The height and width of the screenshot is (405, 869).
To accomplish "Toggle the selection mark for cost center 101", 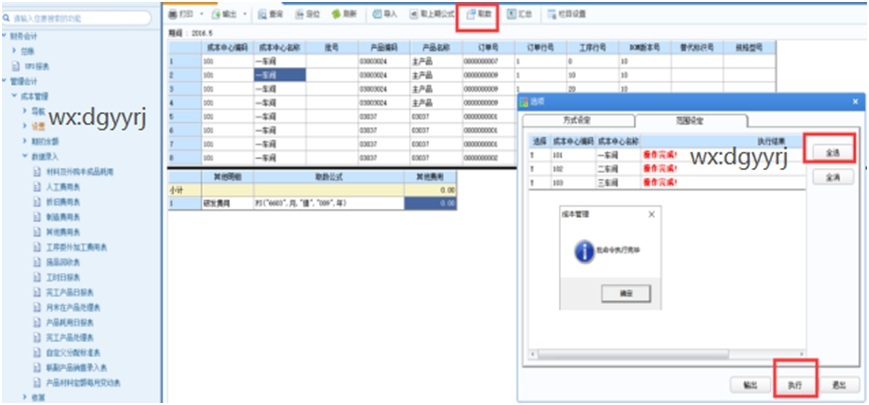I will (x=532, y=154).
